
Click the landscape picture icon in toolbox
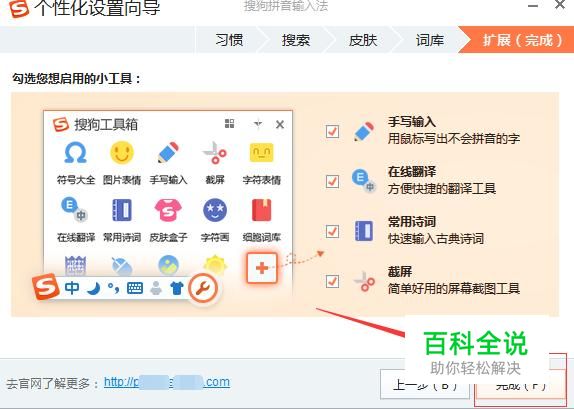pos(168,265)
